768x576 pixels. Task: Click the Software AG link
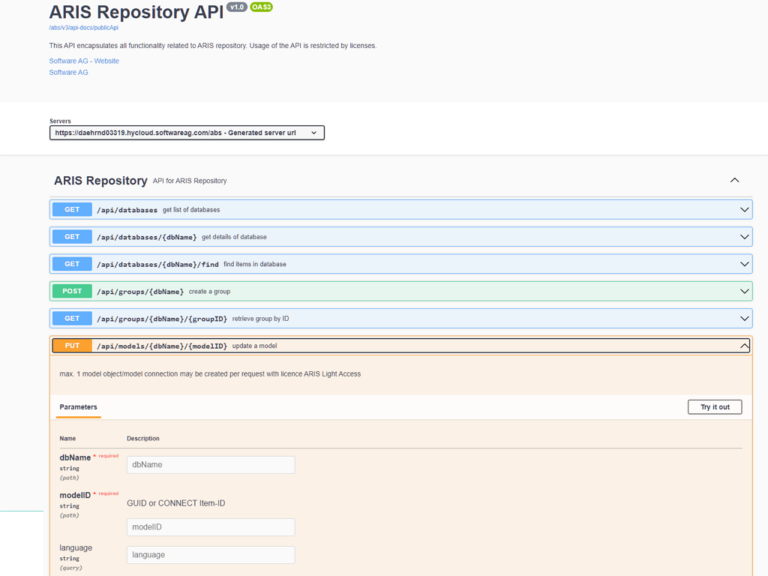[69, 72]
